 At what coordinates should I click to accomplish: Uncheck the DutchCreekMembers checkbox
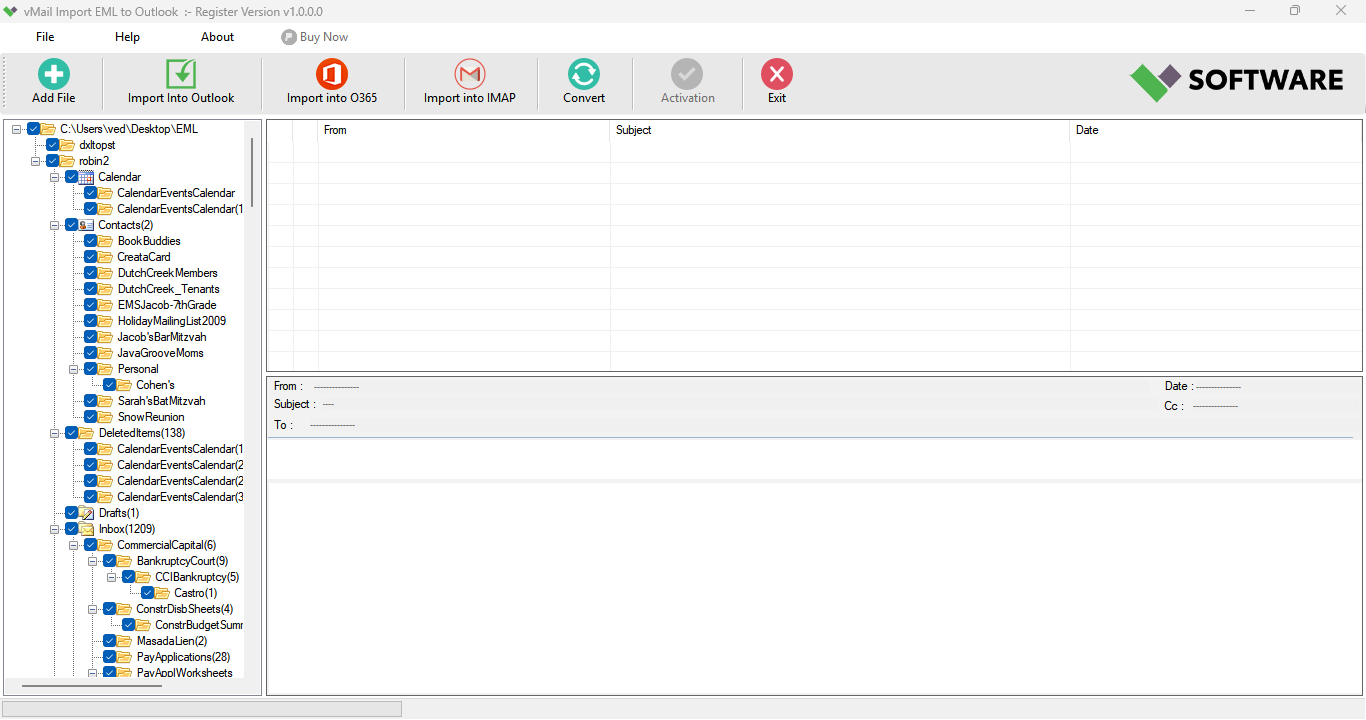(91, 273)
